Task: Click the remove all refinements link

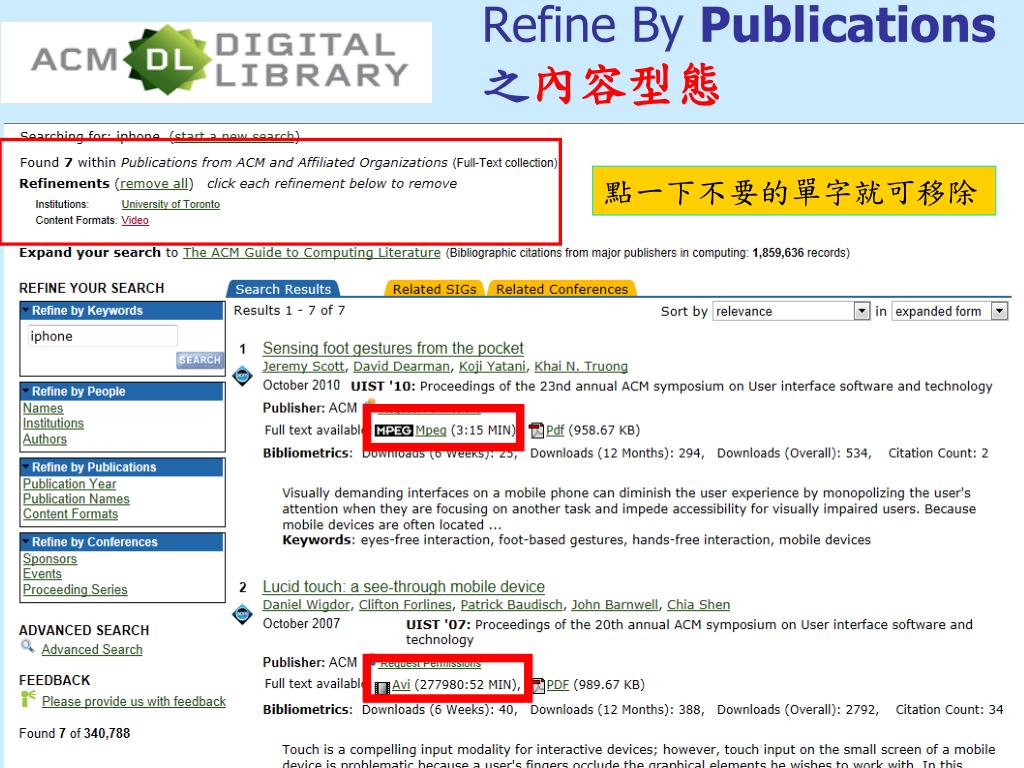Action: [x=154, y=184]
